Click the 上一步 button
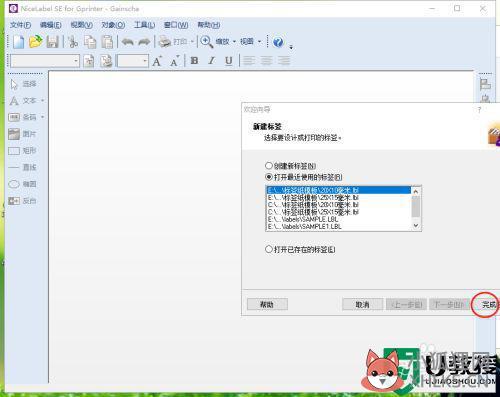The width and height of the screenshot is (500, 397). coord(406,304)
